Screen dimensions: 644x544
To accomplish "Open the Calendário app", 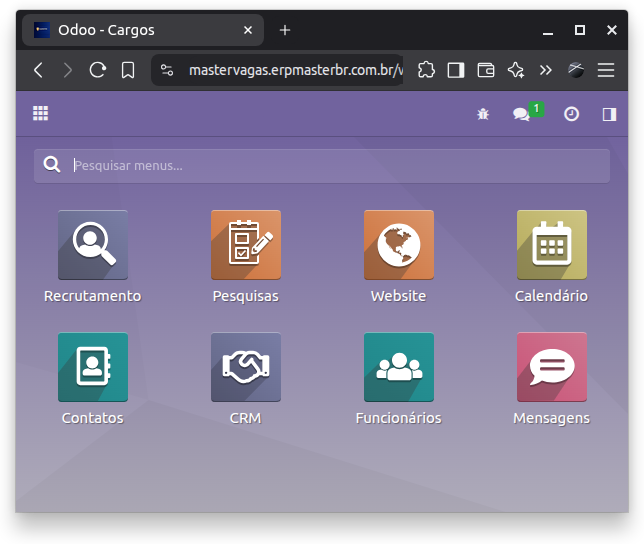I will tap(551, 245).
